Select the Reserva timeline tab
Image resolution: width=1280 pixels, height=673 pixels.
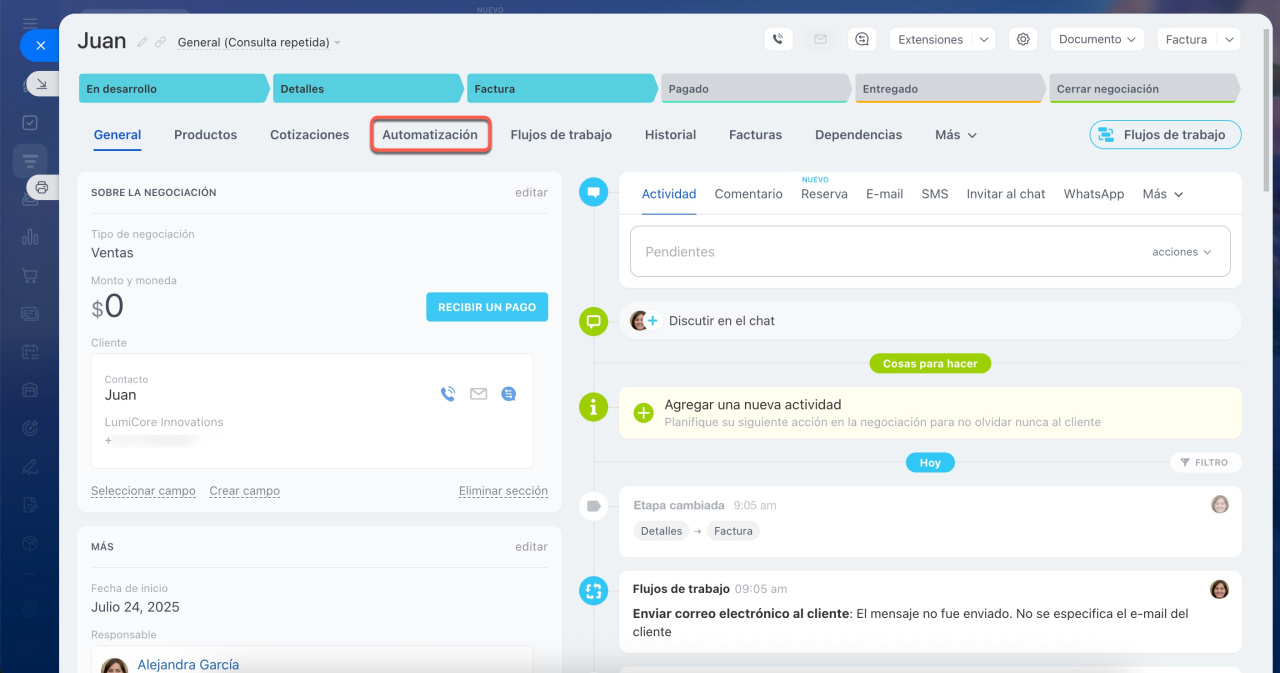(824, 194)
